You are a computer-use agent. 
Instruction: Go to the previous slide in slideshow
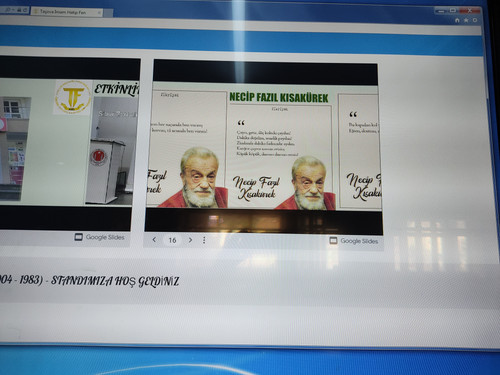click(154, 240)
